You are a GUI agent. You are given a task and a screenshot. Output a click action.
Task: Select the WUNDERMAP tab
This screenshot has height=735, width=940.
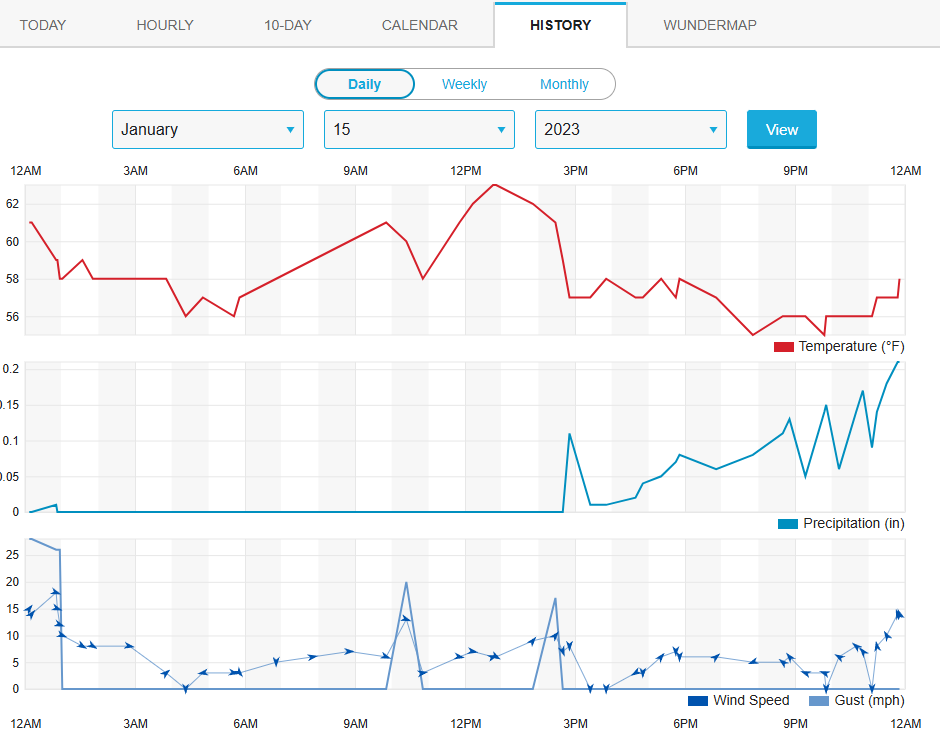710,25
